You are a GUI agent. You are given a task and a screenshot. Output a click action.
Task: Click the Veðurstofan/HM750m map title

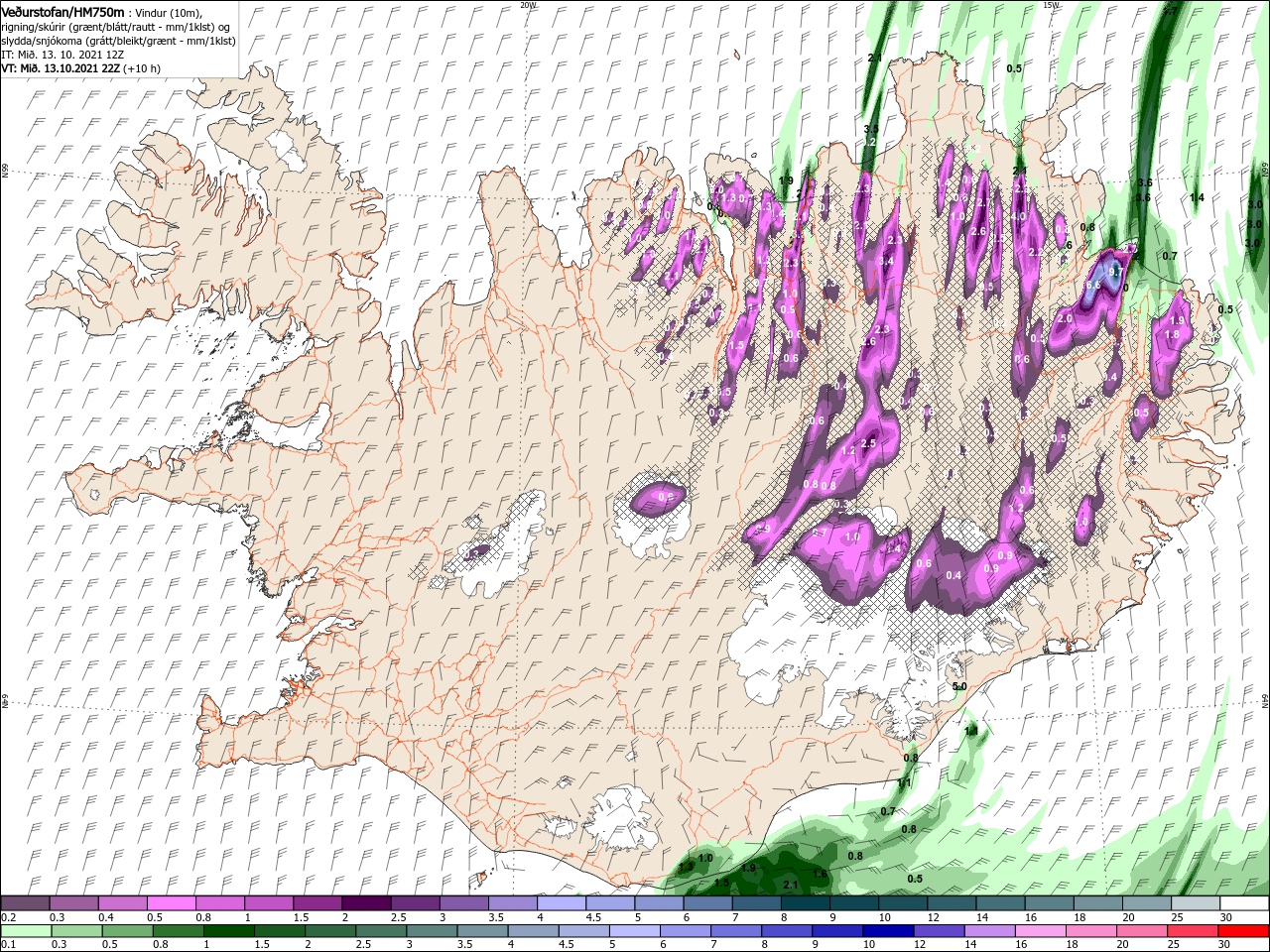[x=63, y=11]
